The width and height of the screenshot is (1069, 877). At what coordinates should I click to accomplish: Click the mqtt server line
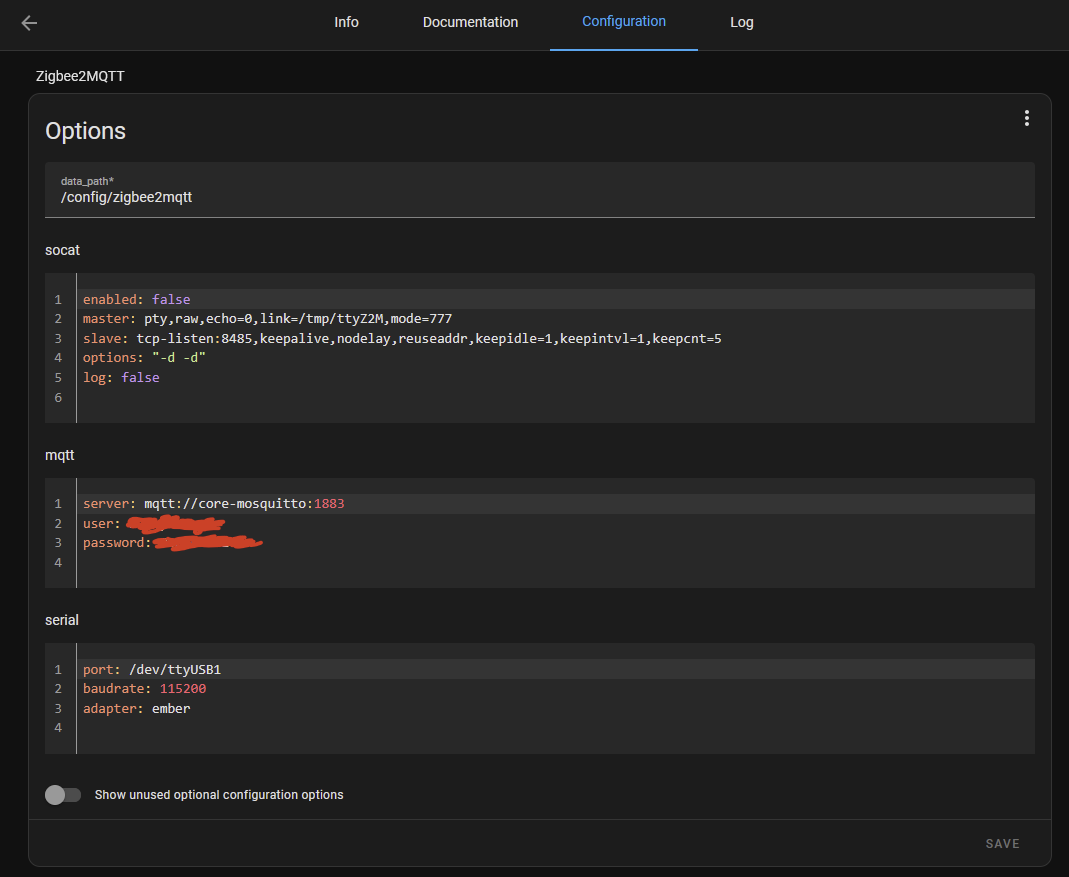pos(556,504)
